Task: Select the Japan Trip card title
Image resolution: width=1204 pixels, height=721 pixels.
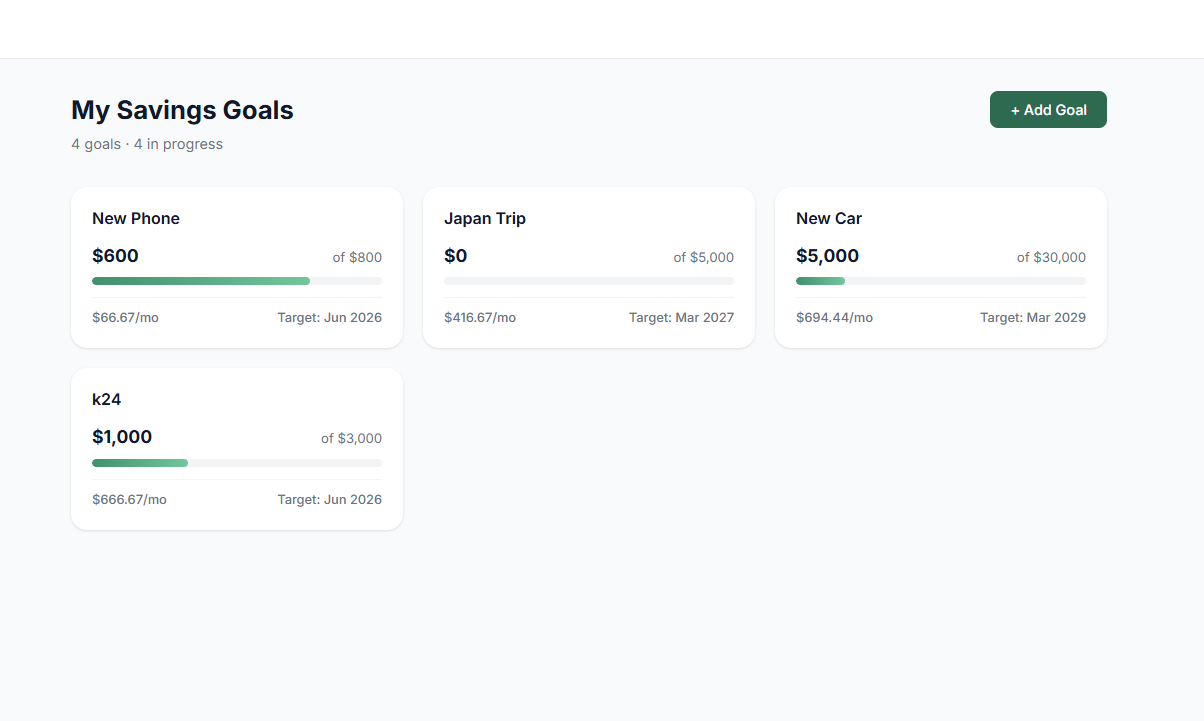Action: (x=485, y=218)
